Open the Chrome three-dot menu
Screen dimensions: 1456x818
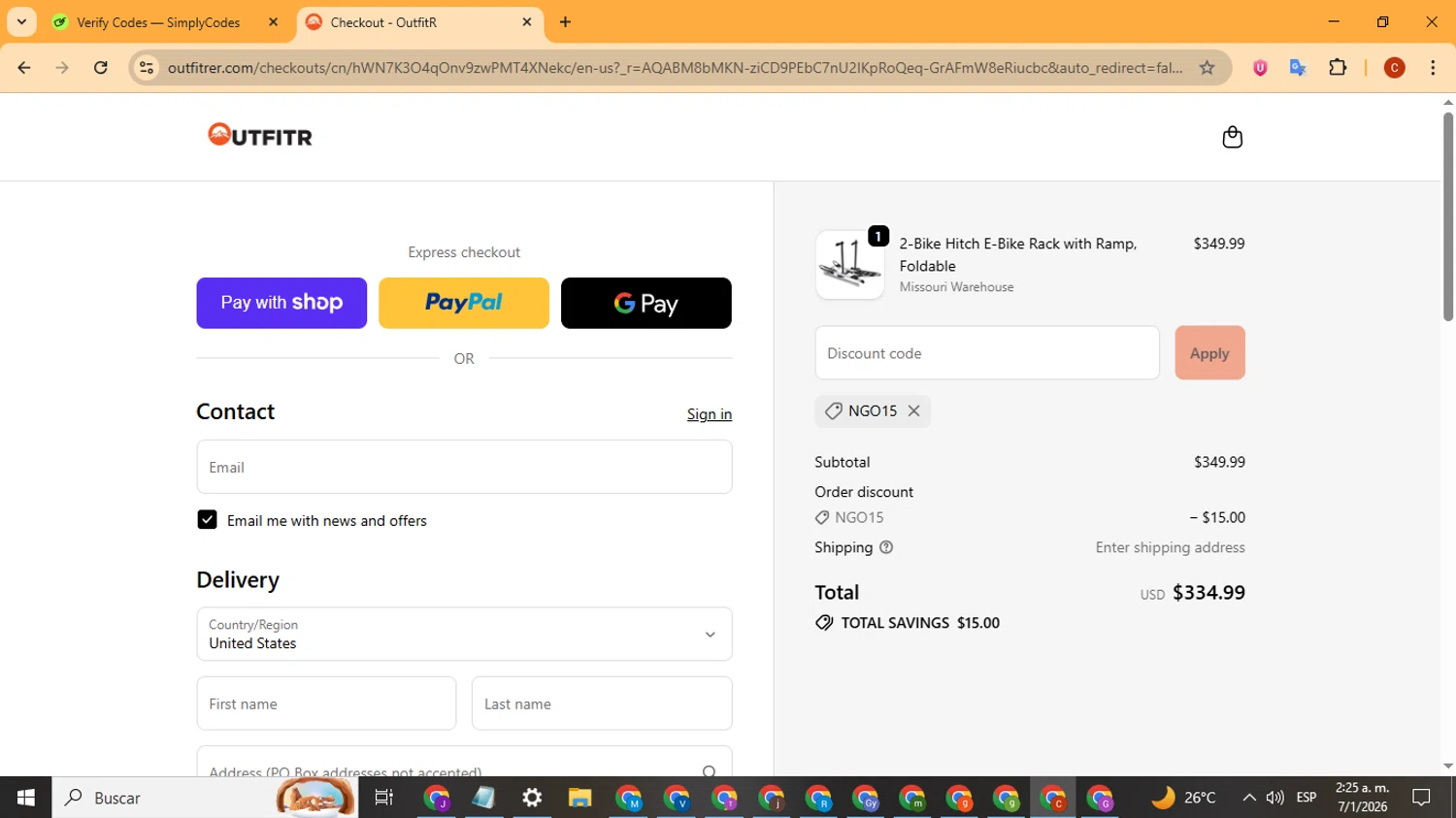(x=1433, y=68)
